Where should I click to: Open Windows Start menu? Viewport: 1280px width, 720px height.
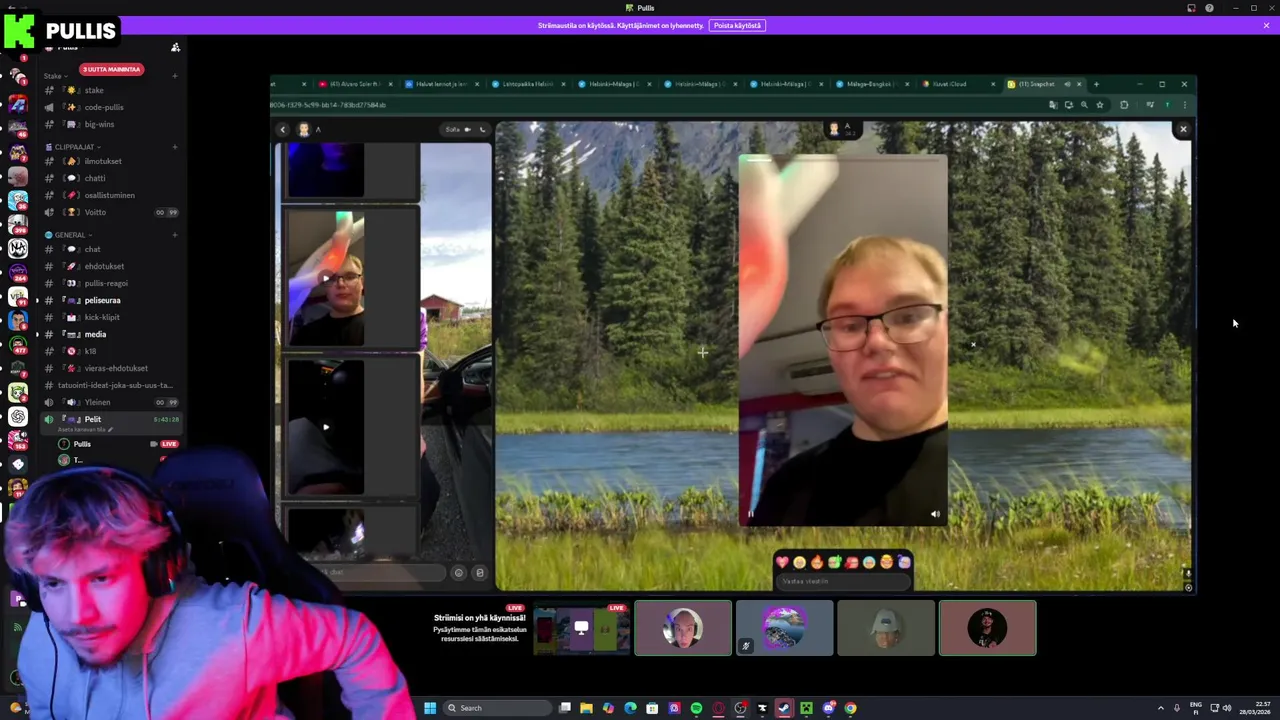[x=430, y=708]
